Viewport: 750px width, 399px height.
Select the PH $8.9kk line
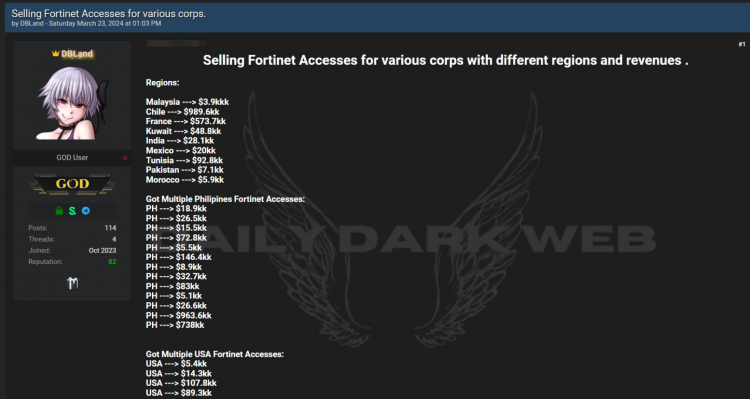pyautogui.click(x=174, y=267)
